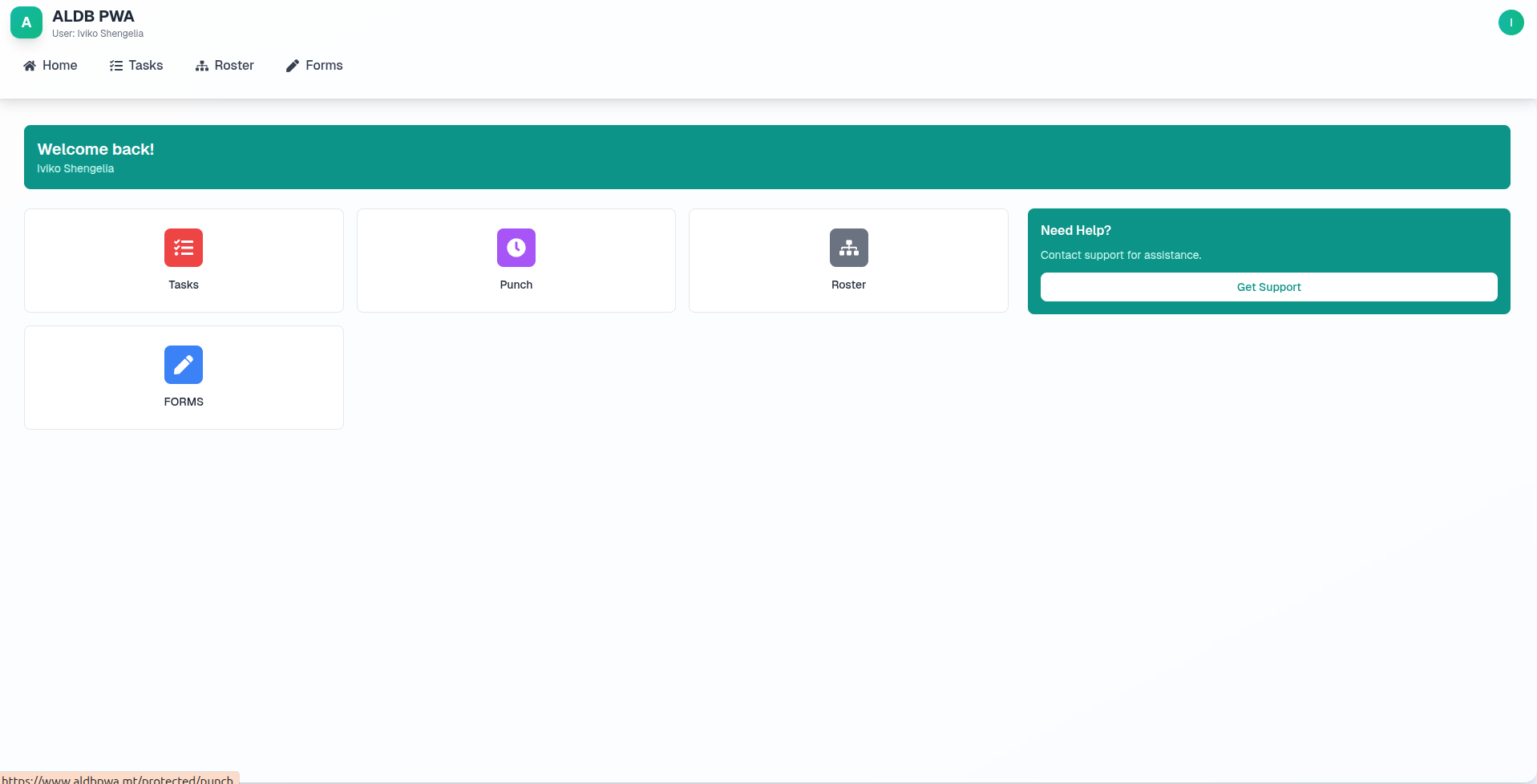1537x784 pixels.
Task: Click the Welcome back banner
Action: (766, 157)
